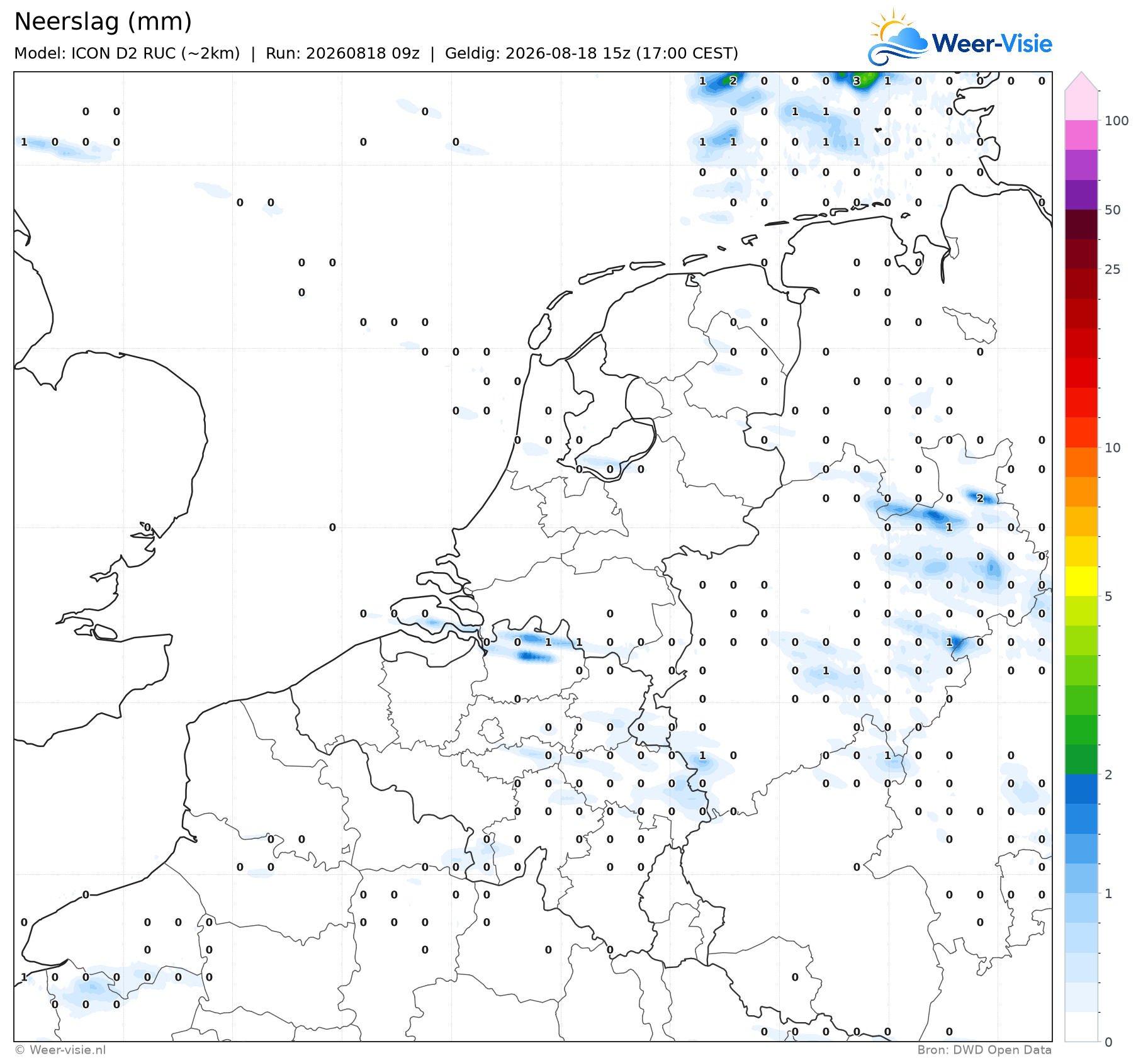Click the Weer-visie.nl copyright link

pyautogui.click(x=60, y=1050)
